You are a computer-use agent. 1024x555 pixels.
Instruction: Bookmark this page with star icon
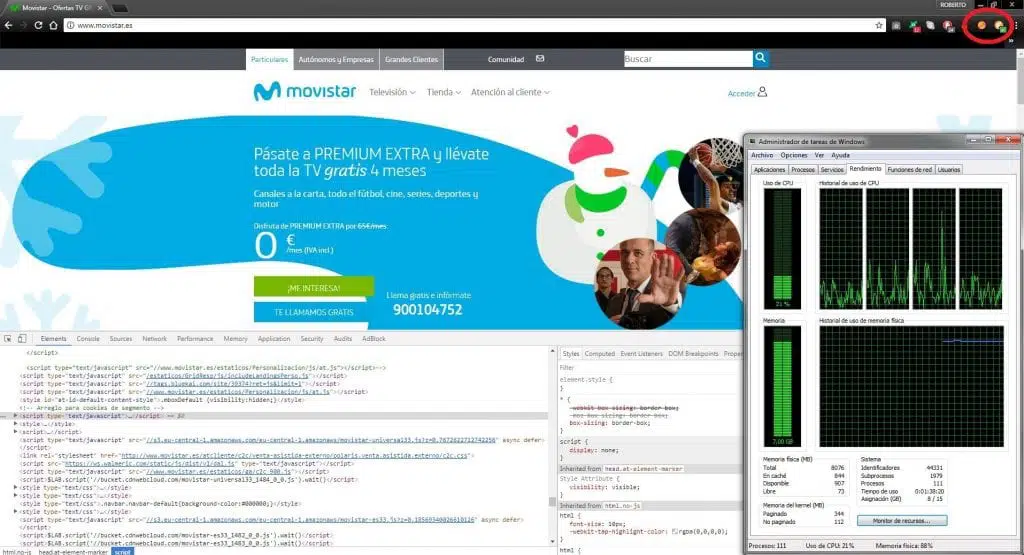[879, 25]
